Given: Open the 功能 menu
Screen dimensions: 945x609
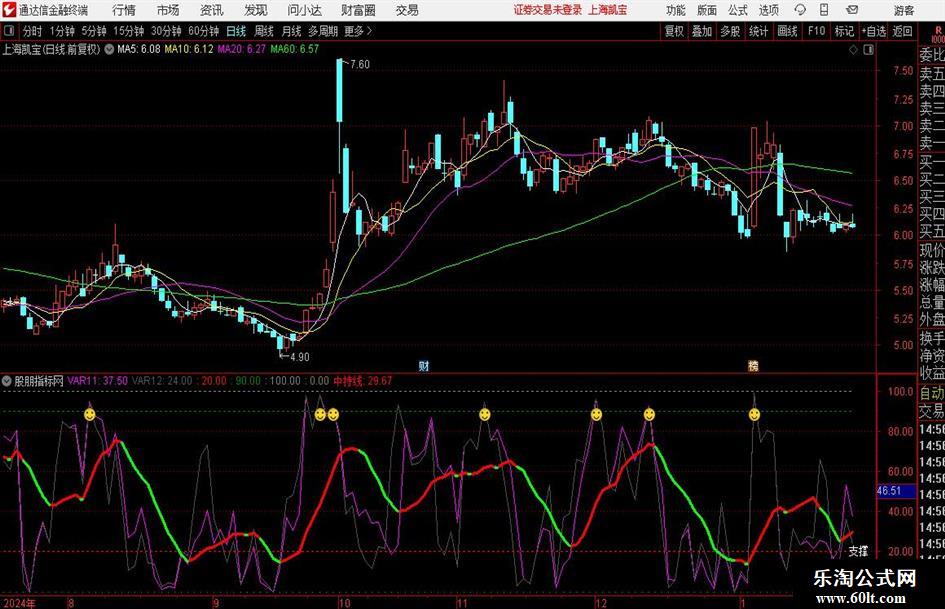Looking at the screenshot, I should tap(675, 10).
